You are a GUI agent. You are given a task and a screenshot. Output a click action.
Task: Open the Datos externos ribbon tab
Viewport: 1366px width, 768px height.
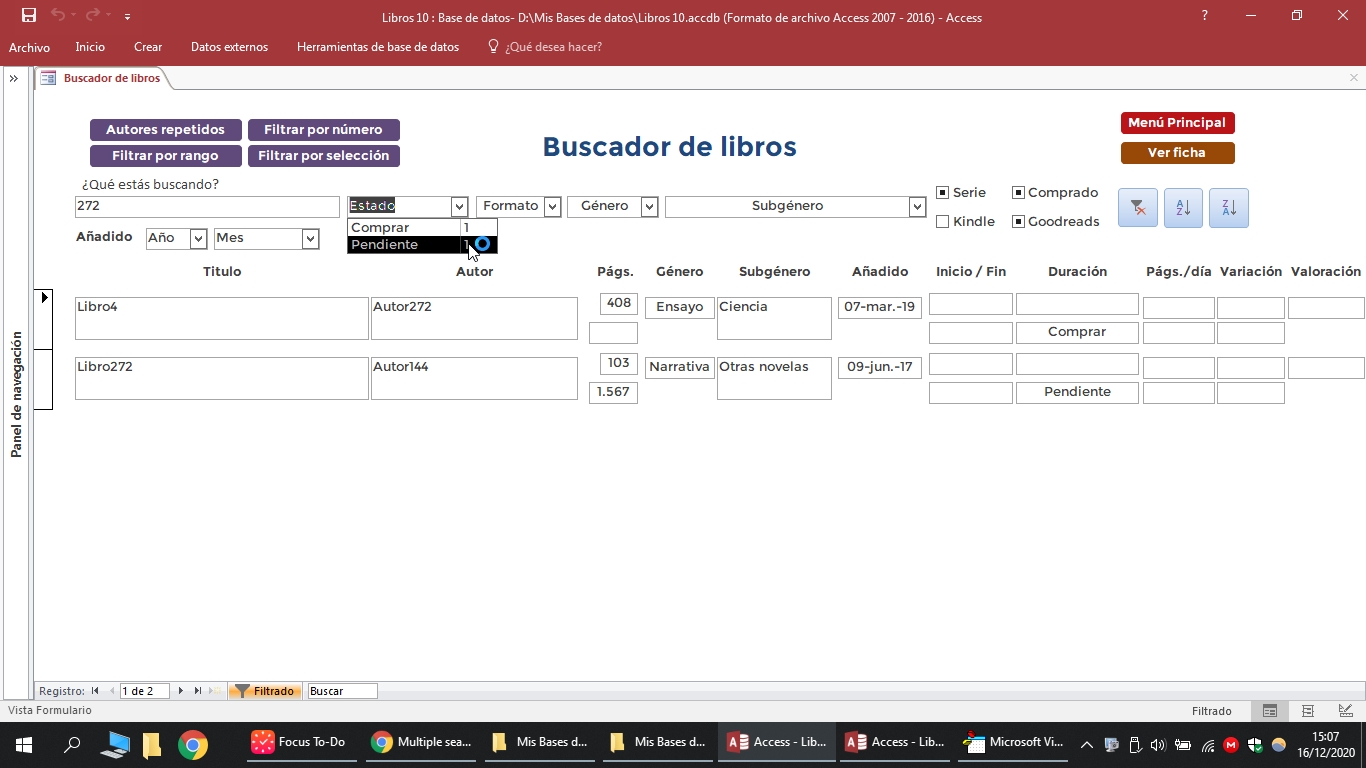click(229, 47)
